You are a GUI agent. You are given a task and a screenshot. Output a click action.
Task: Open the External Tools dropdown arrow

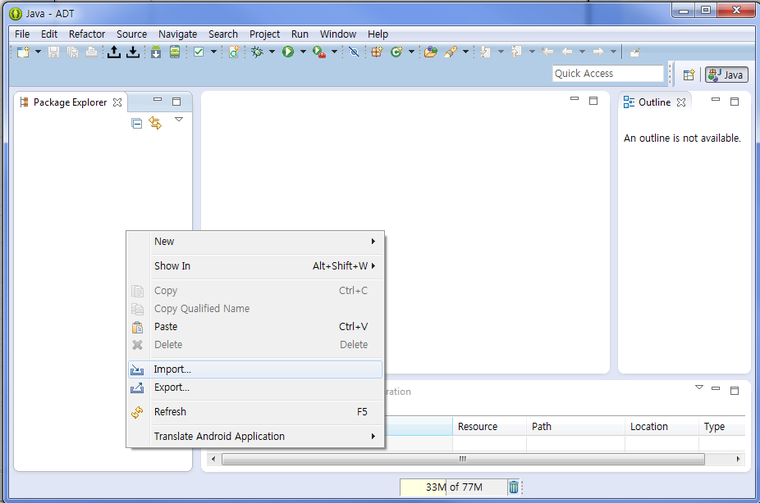334,51
